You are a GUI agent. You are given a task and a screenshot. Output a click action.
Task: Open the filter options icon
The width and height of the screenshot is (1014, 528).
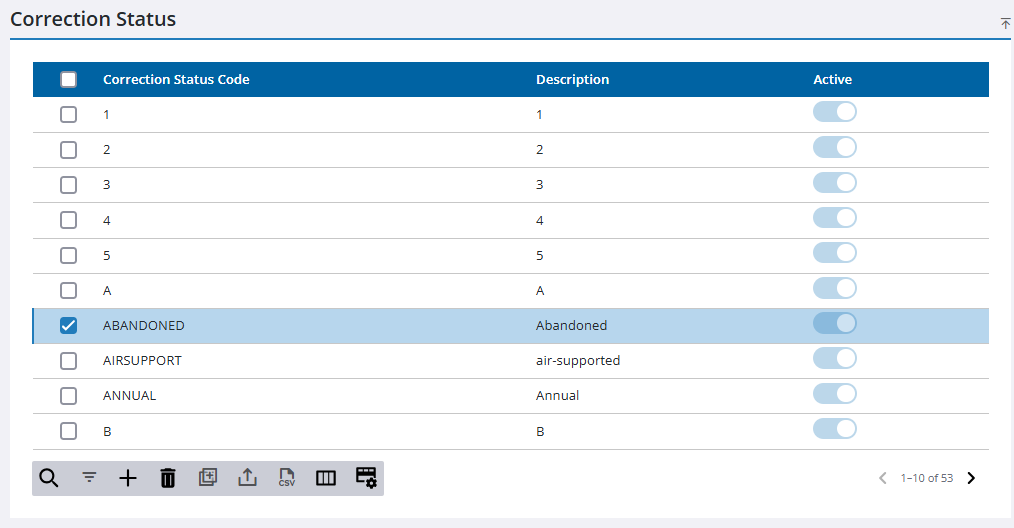pos(89,478)
